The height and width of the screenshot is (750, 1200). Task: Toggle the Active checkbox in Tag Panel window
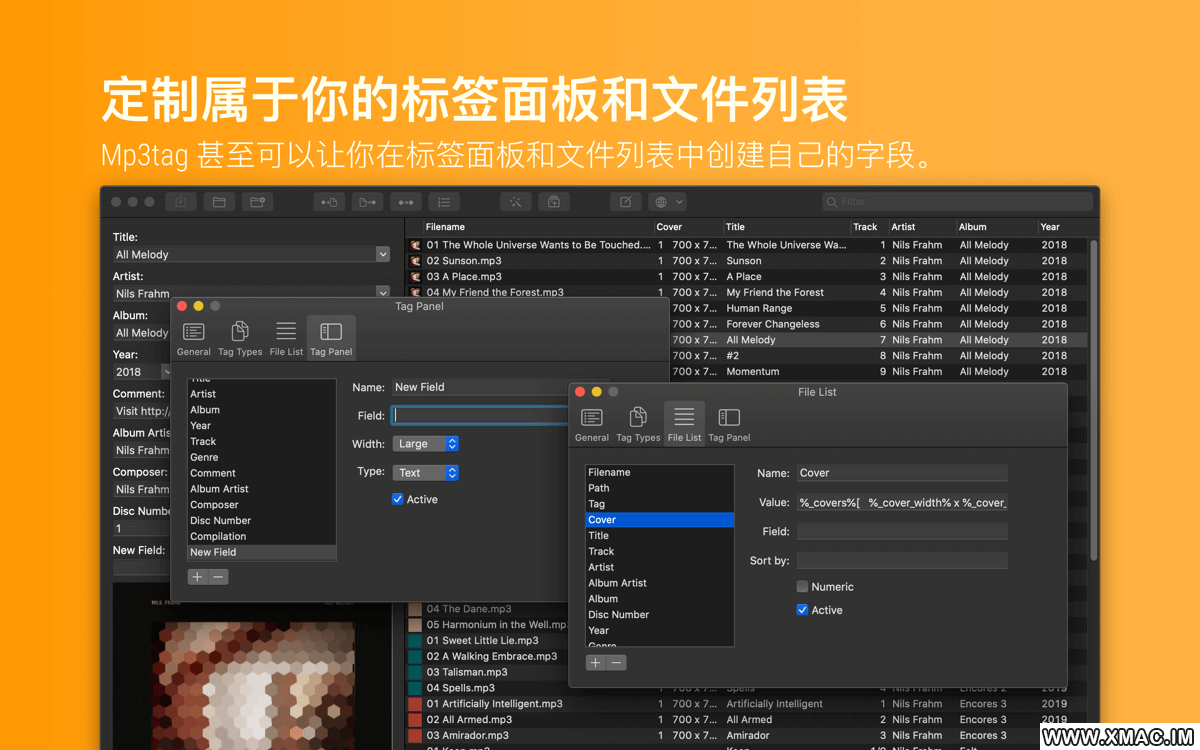pyautogui.click(x=398, y=499)
